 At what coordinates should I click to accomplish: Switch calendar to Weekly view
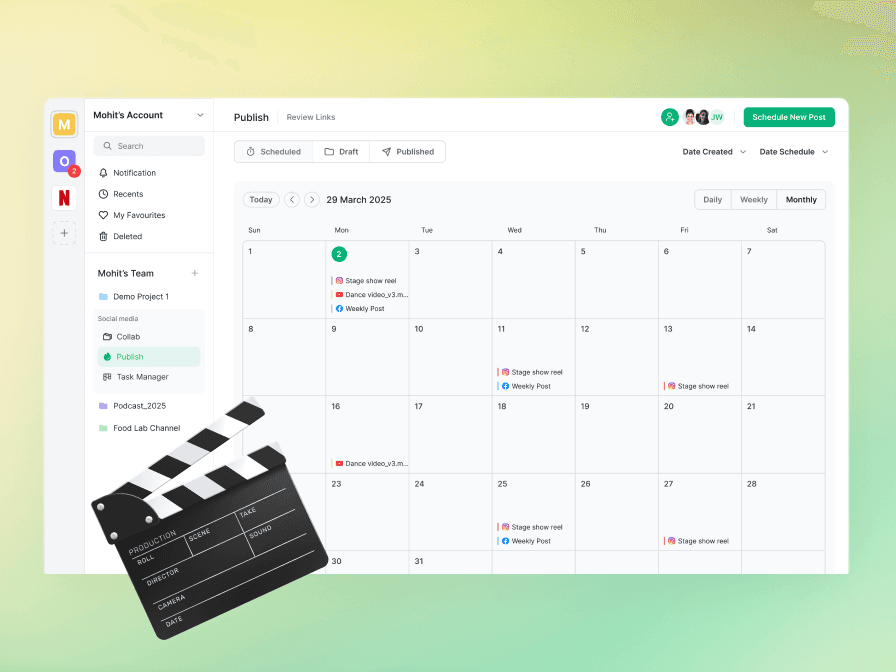(x=754, y=199)
